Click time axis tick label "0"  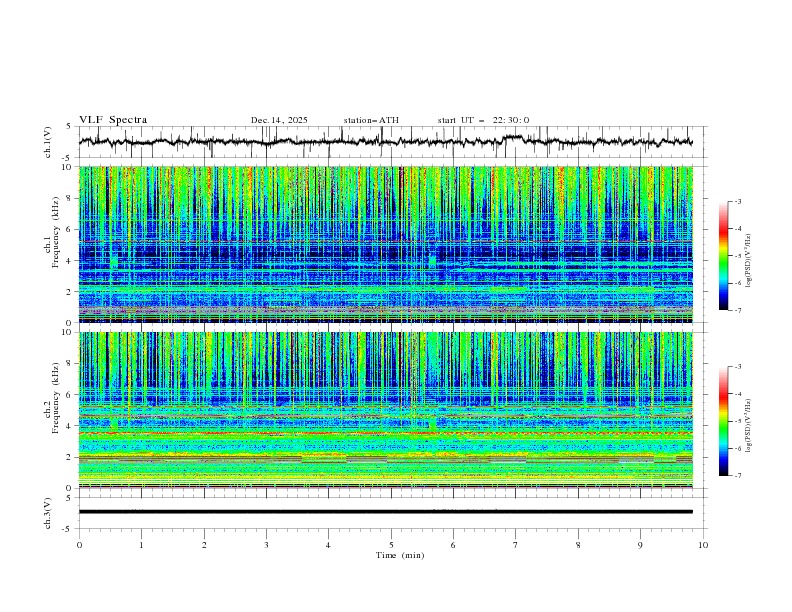pyautogui.click(x=79, y=545)
